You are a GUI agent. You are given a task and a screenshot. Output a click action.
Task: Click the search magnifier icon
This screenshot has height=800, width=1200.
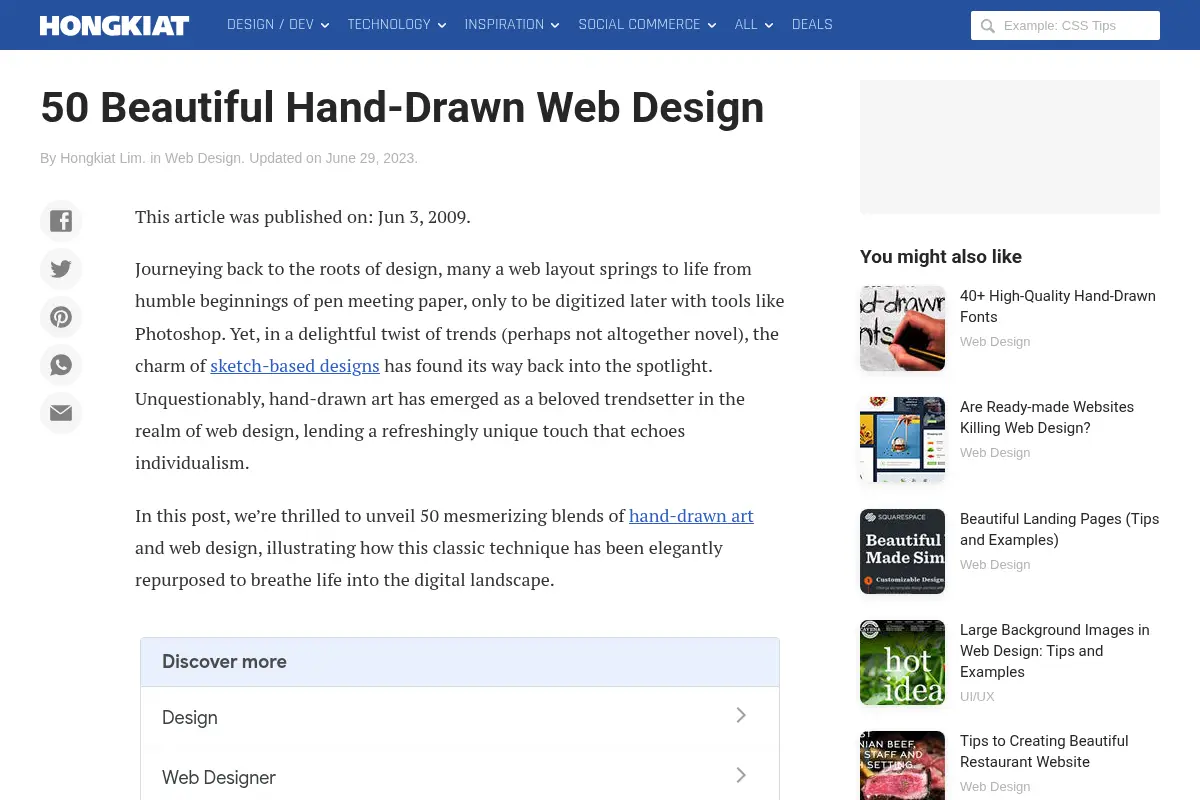(988, 26)
